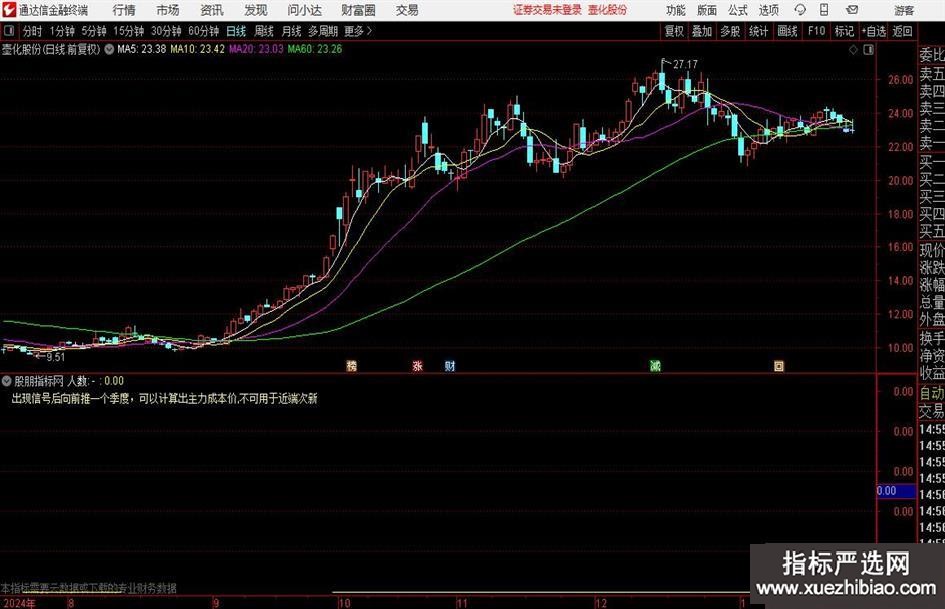Click the 壹化股份(日线 前复权) chart title
The width and height of the screenshot is (945, 609).
tap(51, 49)
